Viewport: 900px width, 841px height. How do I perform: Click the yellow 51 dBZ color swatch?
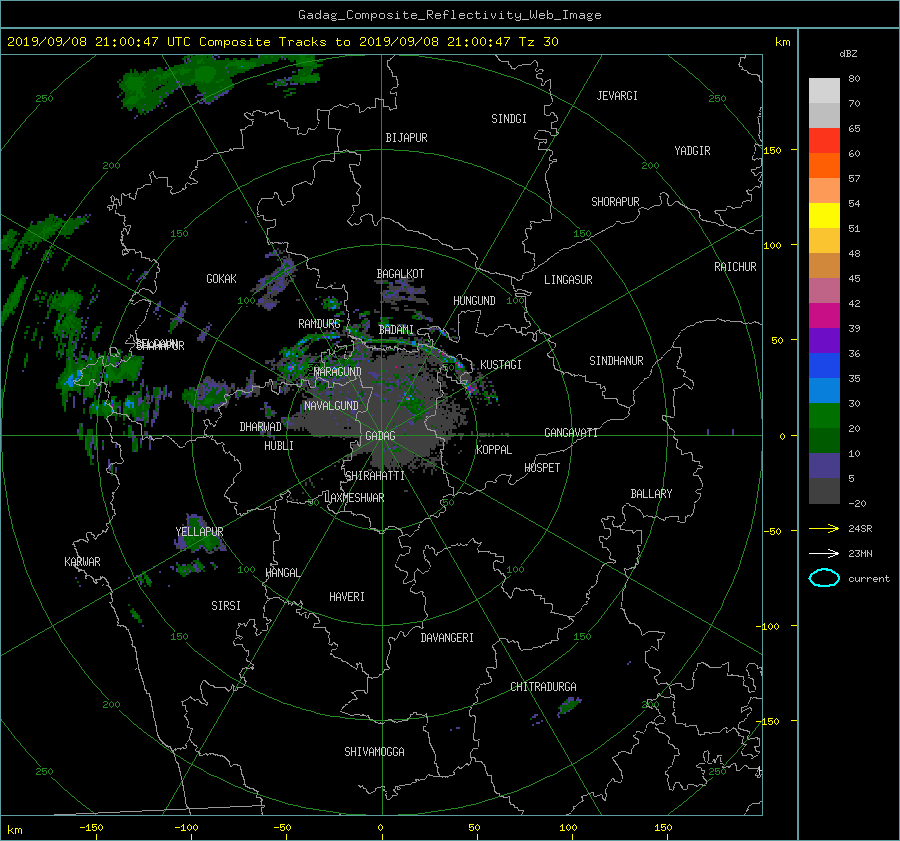[x=824, y=216]
